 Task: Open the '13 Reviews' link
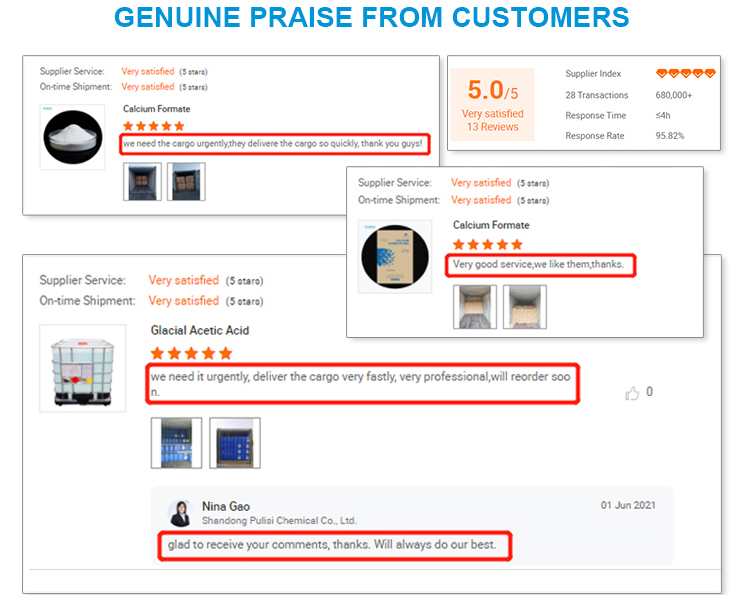(x=492, y=127)
